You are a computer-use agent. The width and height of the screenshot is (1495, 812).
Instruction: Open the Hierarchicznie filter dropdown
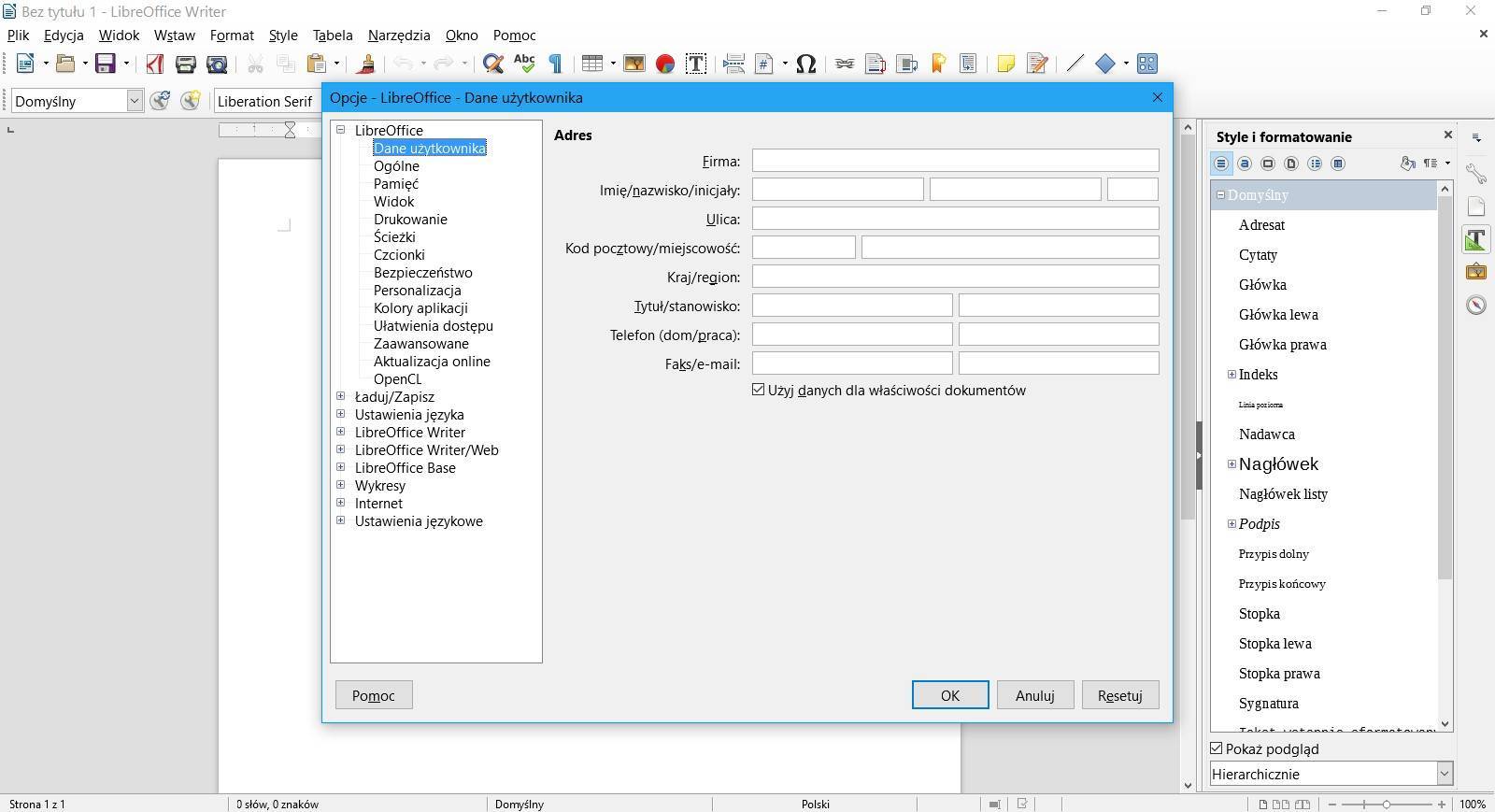[1445, 774]
